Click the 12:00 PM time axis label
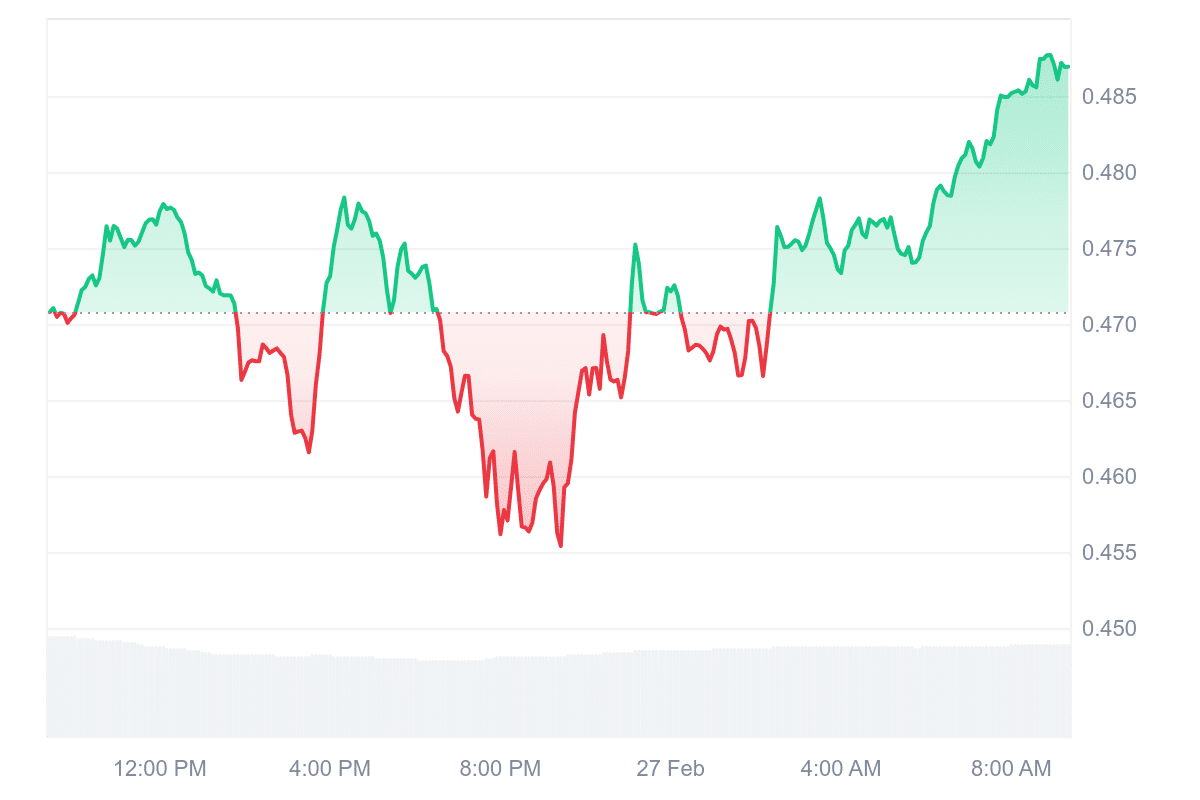Viewport: 1200px width, 800px height. (160, 769)
